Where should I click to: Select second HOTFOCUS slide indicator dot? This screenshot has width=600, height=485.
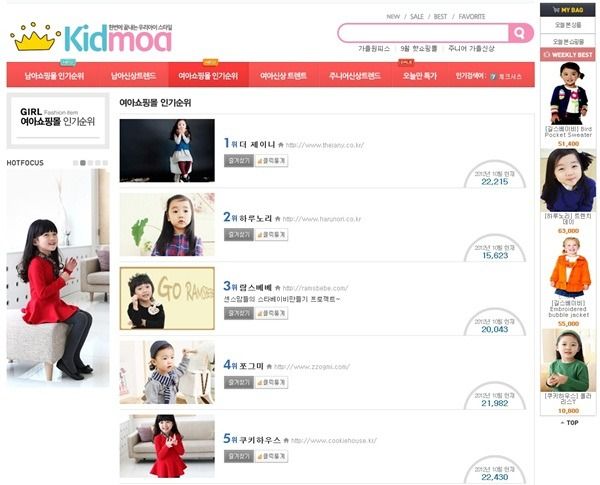click(x=83, y=163)
